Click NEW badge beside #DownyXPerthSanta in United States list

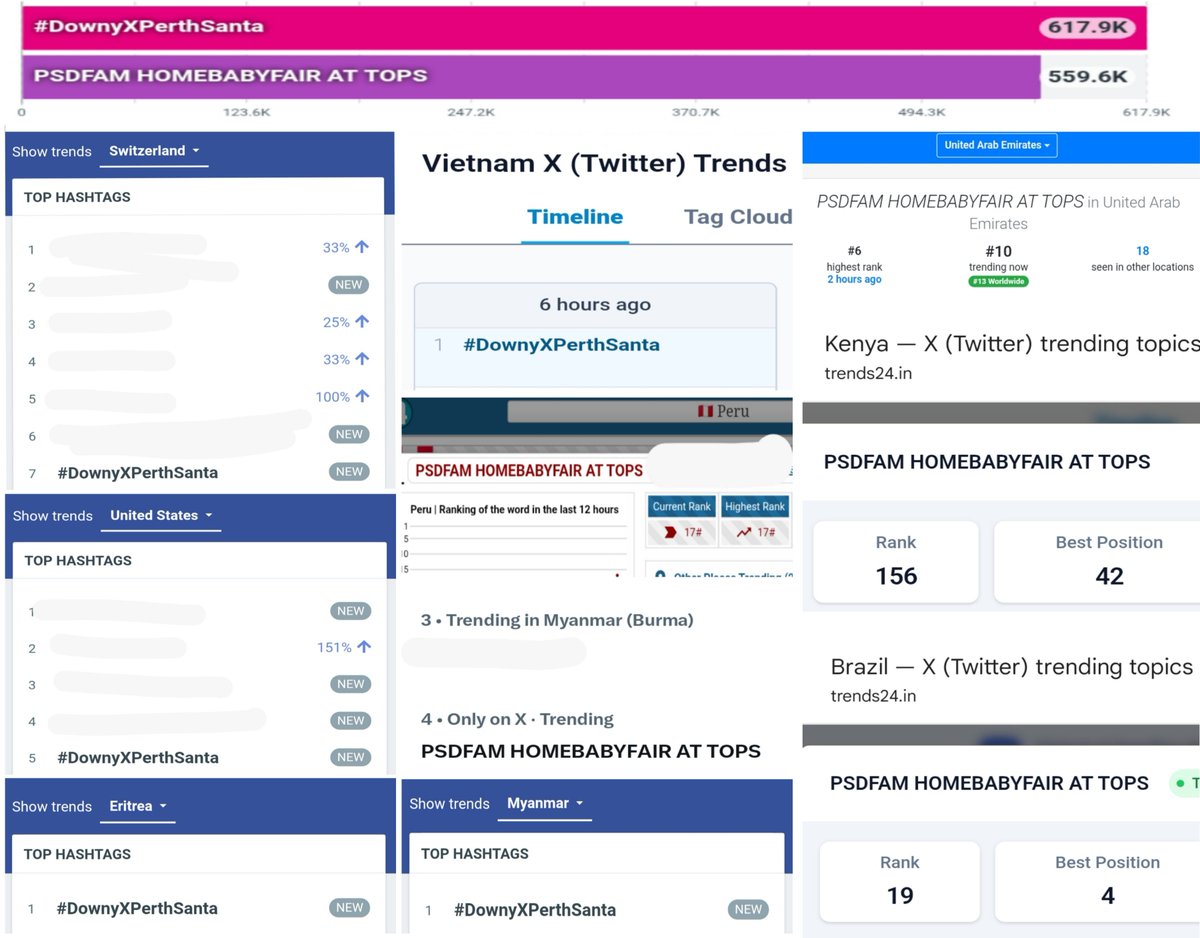pyautogui.click(x=350, y=757)
